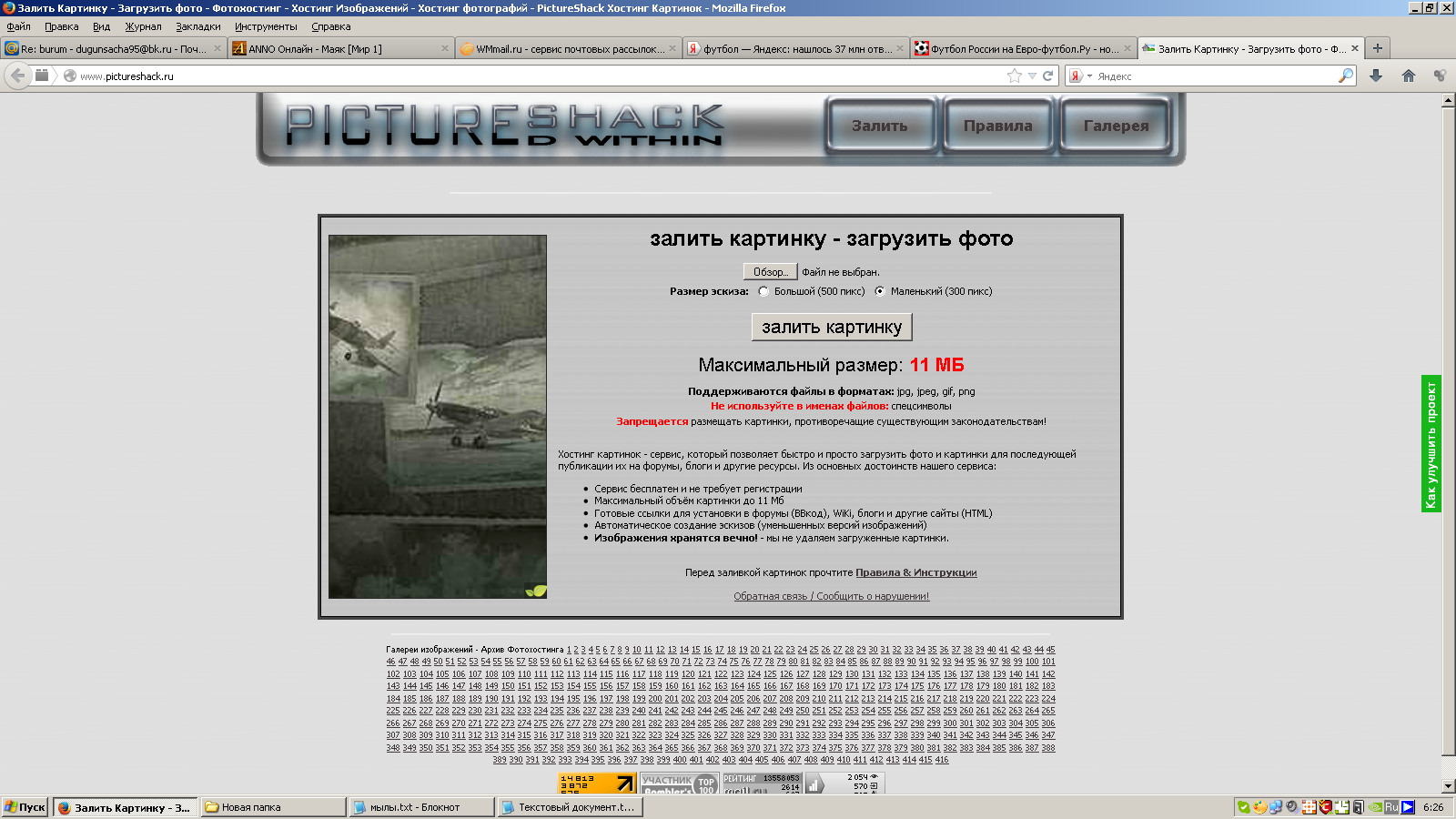Focus the Яндекс search input field
This screenshot has width=1456, height=819.
(1216, 76)
